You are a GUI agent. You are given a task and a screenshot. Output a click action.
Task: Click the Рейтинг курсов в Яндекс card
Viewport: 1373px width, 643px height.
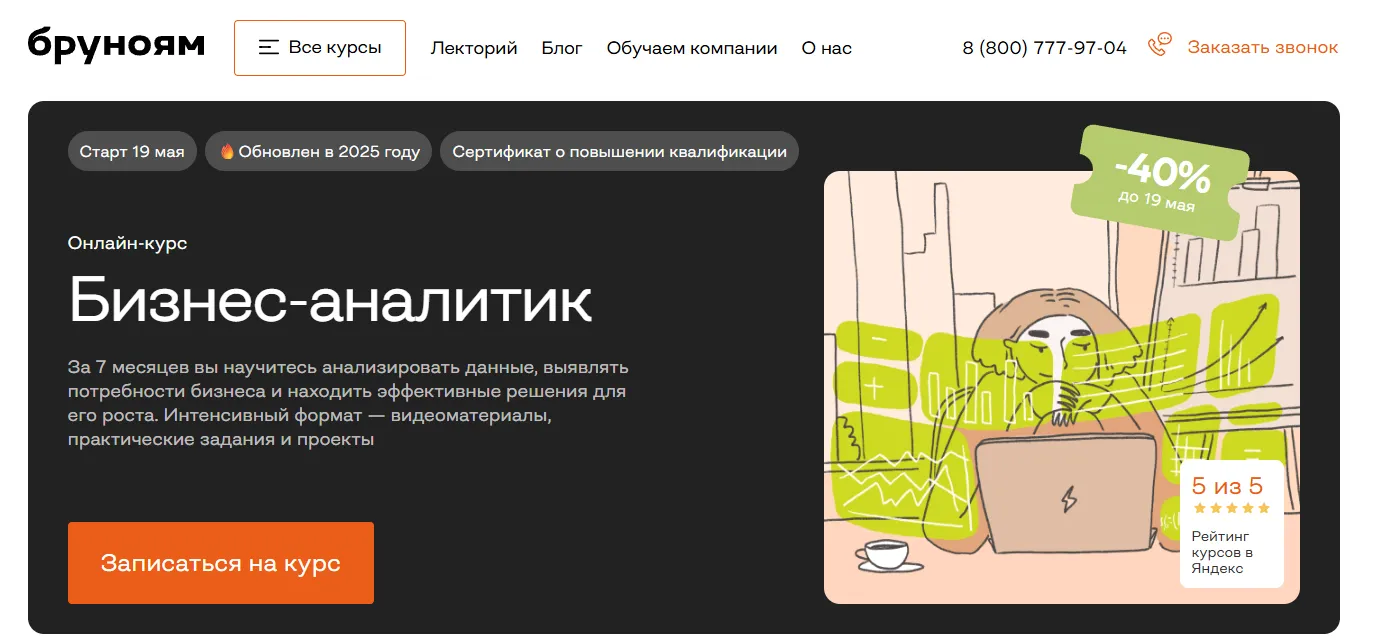pos(1232,524)
